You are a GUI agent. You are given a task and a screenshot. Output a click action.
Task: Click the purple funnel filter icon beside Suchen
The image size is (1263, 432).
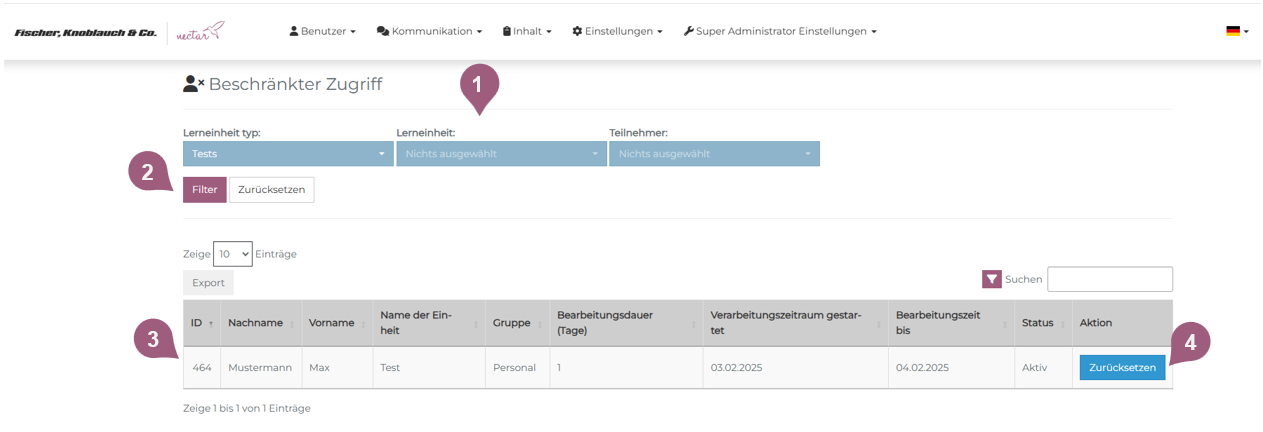pos(991,280)
